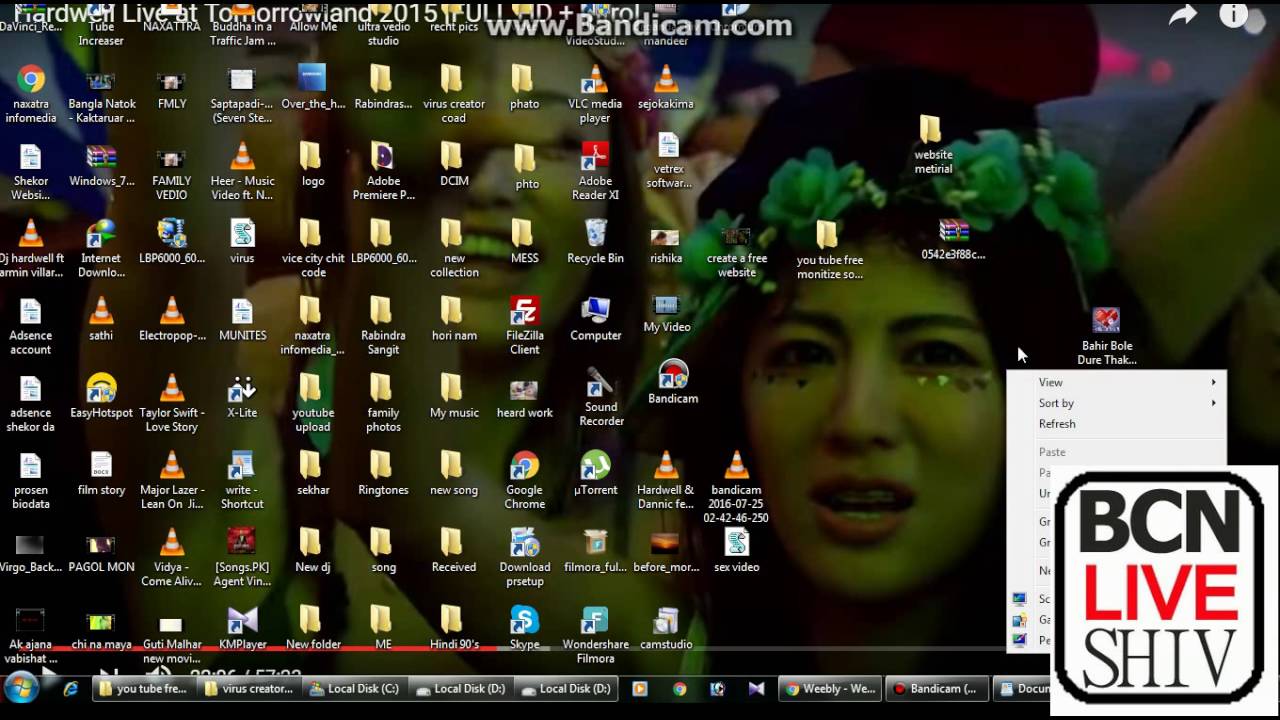Open the Bandicam desktop shortcut
Image resolution: width=1280 pixels, height=720 pixels.
pos(673,382)
